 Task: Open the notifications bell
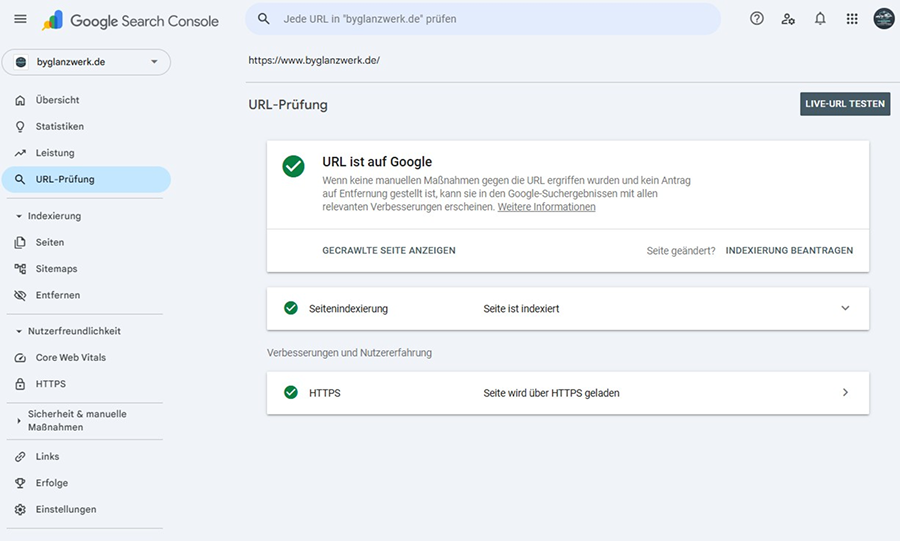coord(820,19)
